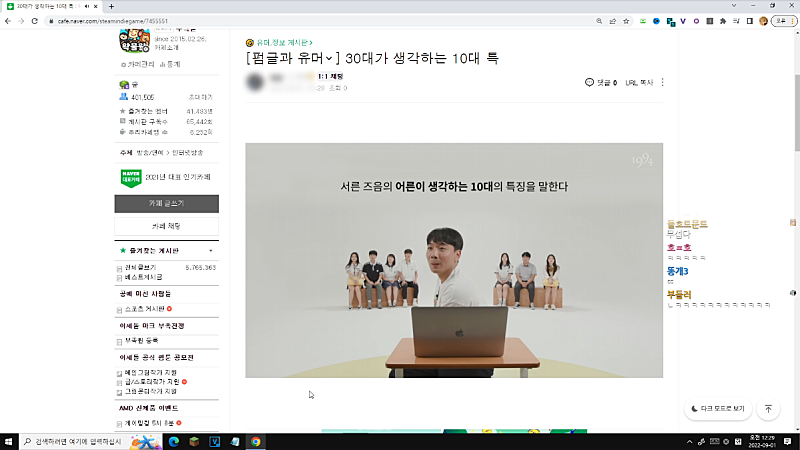800x450 pixels.
Task: Open the view-all-posts board
Action: (x=140, y=267)
